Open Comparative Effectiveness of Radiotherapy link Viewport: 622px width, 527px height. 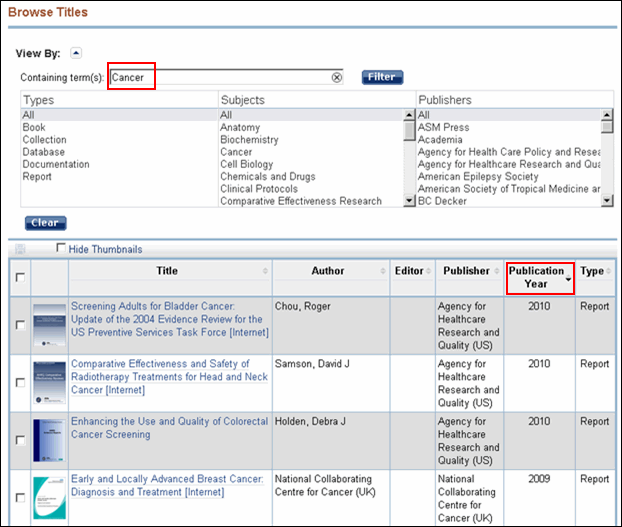click(169, 377)
